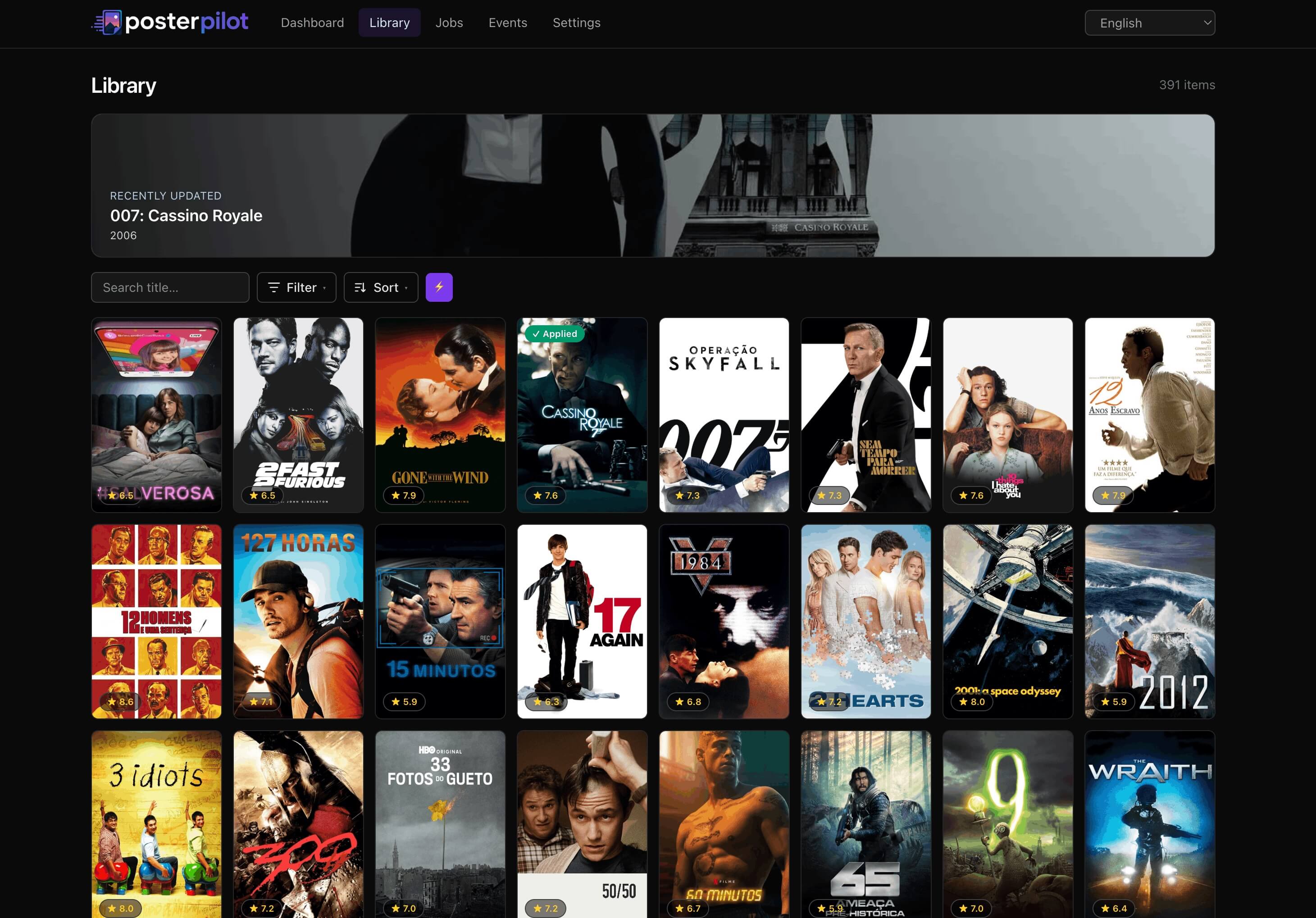Open the 10 Things I Hate About You poster

coord(1008,415)
